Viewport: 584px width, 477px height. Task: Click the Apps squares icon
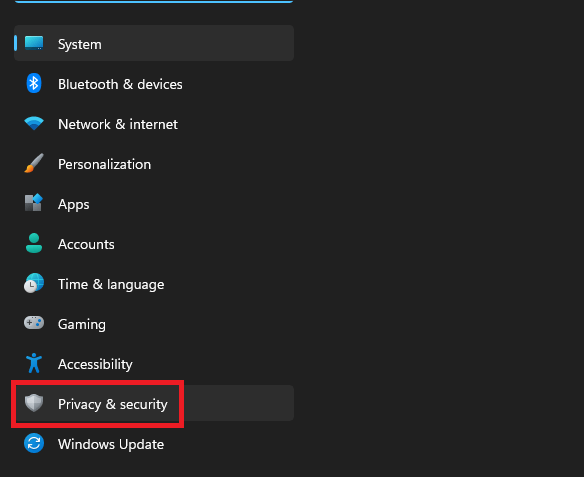coord(34,203)
